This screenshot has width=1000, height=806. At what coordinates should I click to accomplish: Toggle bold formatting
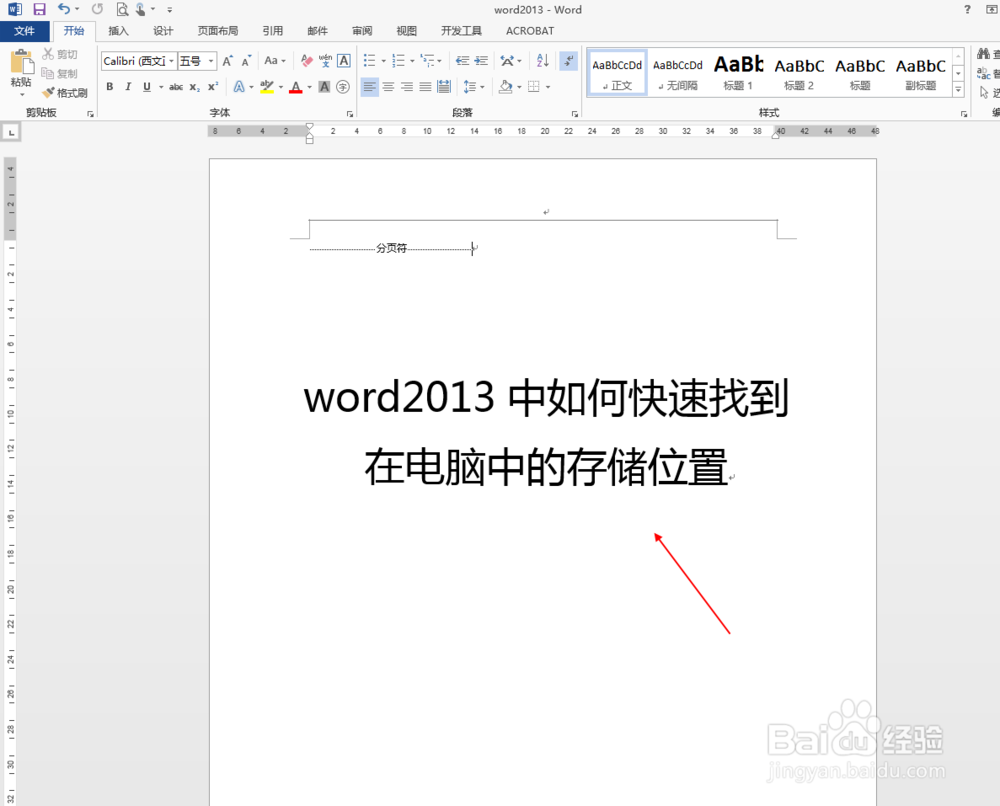[x=110, y=87]
